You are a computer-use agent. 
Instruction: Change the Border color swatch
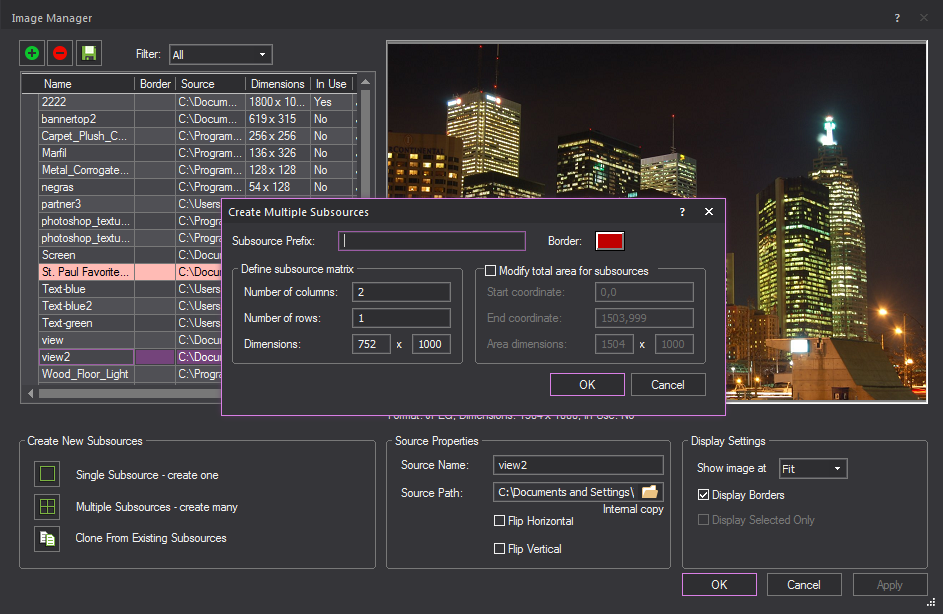(611, 241)
